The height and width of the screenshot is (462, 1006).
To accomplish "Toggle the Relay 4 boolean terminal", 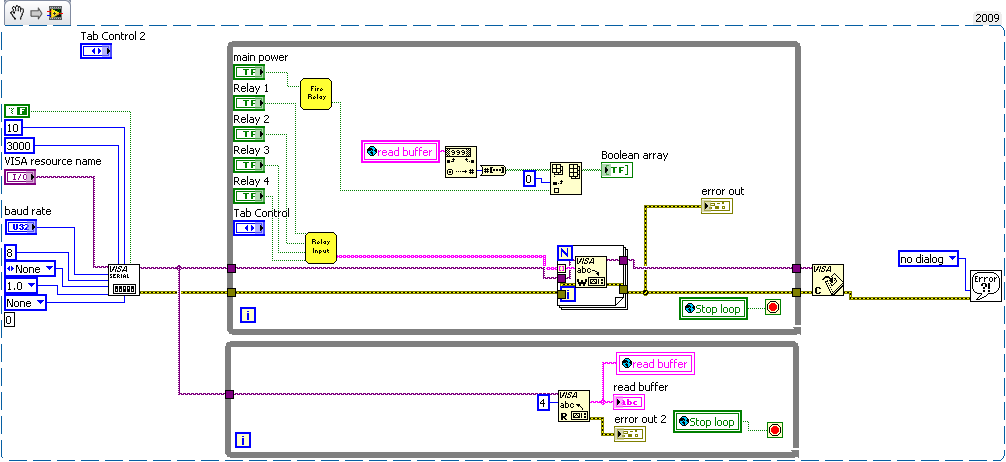I will pyautogui.click(x=249, y=195).
